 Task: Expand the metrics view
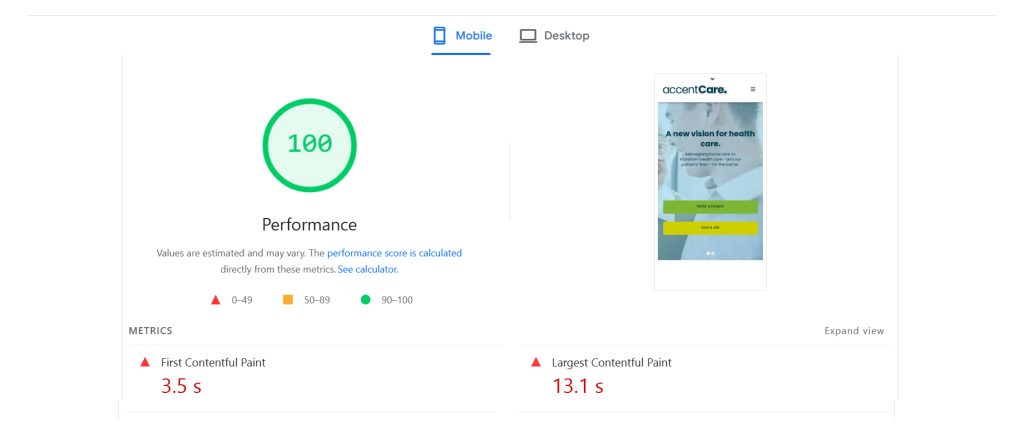point(854,331)
